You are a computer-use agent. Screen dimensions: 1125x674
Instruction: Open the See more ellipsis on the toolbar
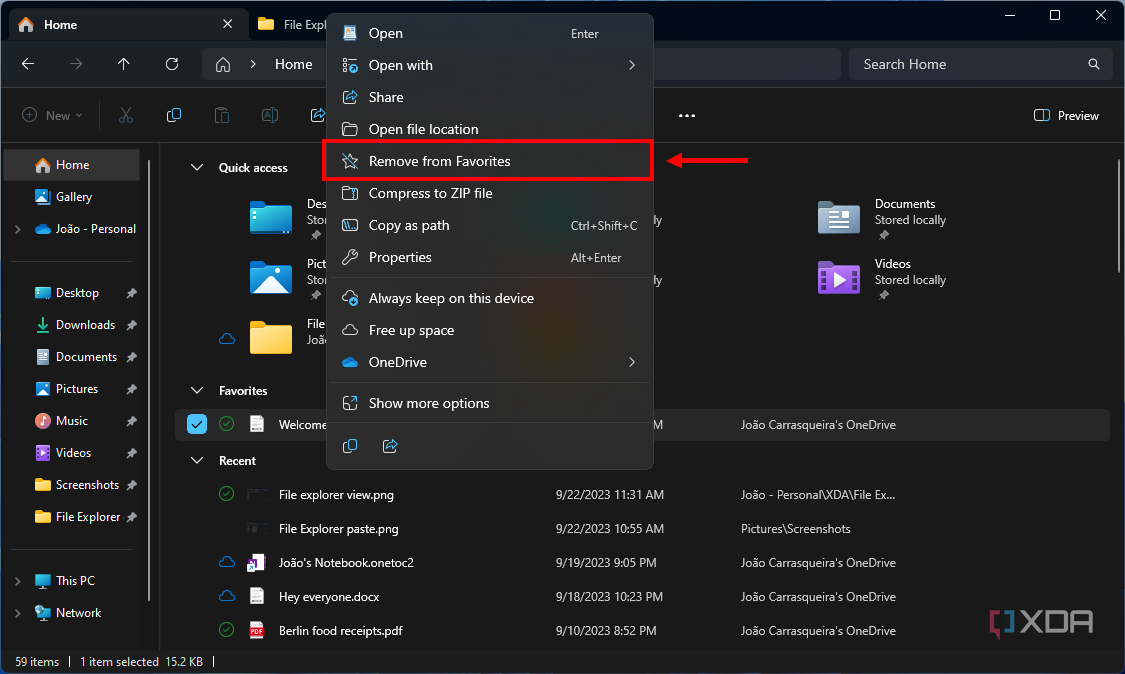click(686, 115)
